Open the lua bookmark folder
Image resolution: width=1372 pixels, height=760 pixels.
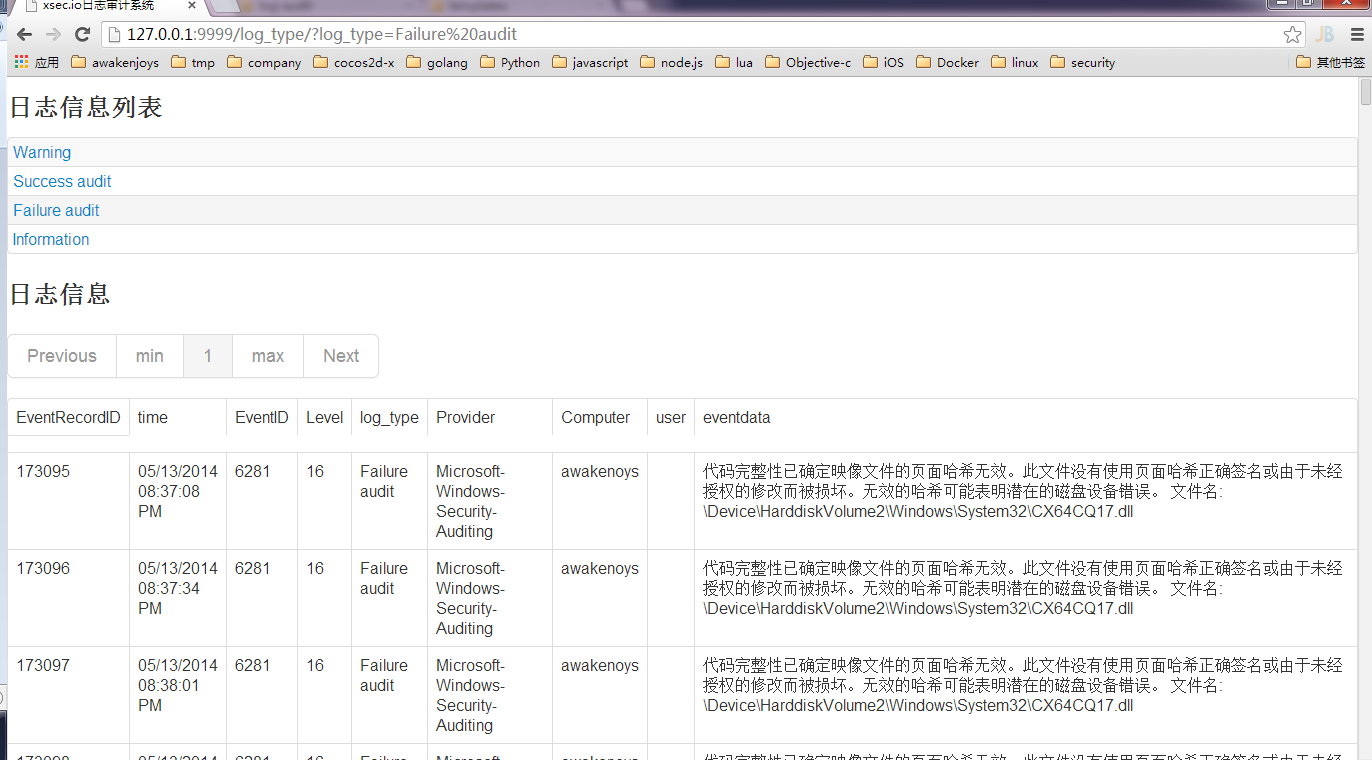coord(734,62)
